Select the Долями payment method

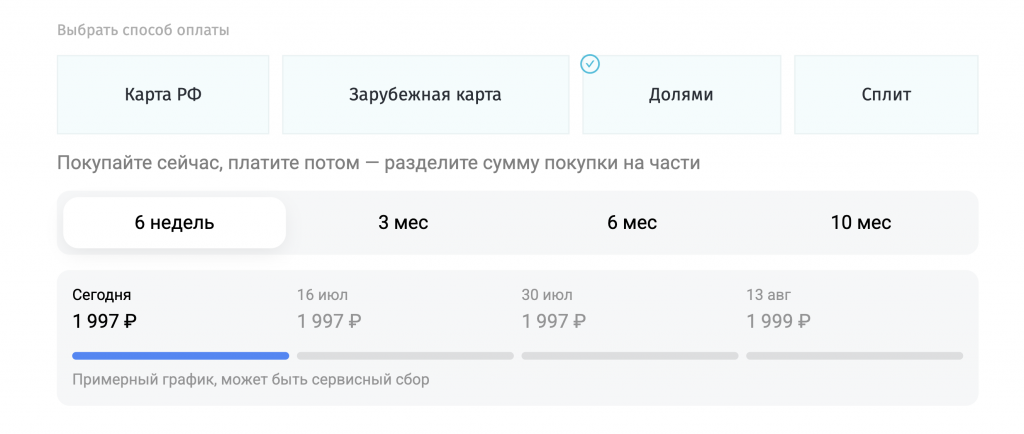(x=681, y=95)
